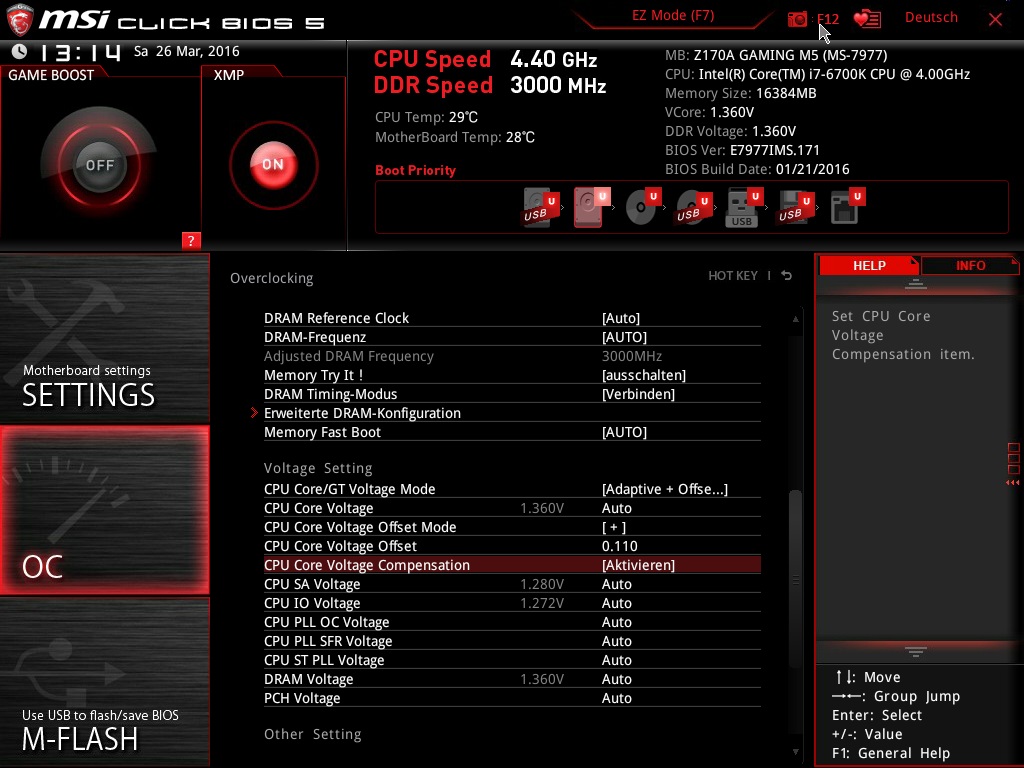The image size is (1024, 768).
Task: Open Memory Try It ! [ausschalten] option
Action: (x=512, y=375)
